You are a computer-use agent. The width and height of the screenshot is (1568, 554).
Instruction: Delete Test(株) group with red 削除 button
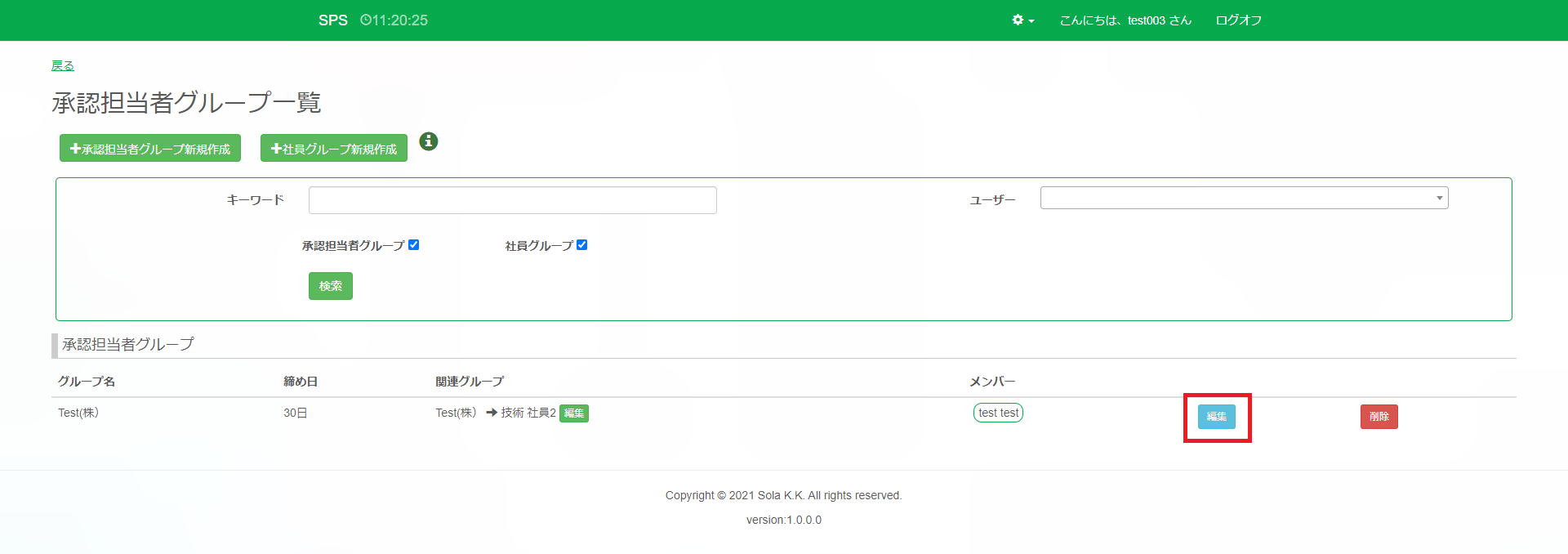tap(1379, 417)
